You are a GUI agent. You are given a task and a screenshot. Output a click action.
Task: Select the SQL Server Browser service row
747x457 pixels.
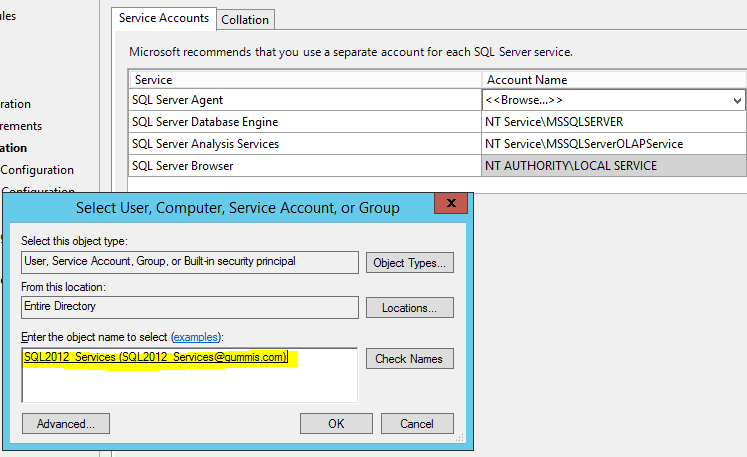(305, 166)
